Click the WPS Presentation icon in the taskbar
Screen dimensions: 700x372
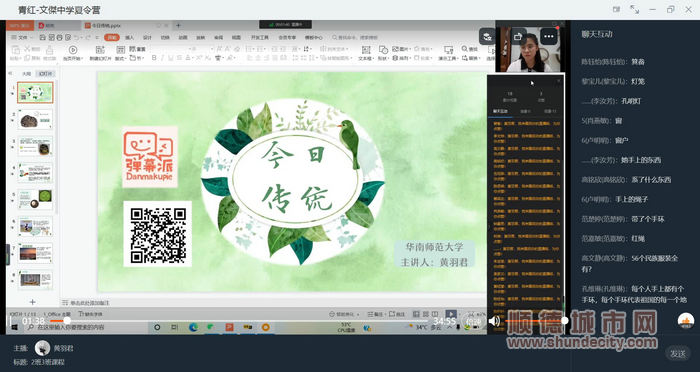pyautogui.click(x=229, y=328)
